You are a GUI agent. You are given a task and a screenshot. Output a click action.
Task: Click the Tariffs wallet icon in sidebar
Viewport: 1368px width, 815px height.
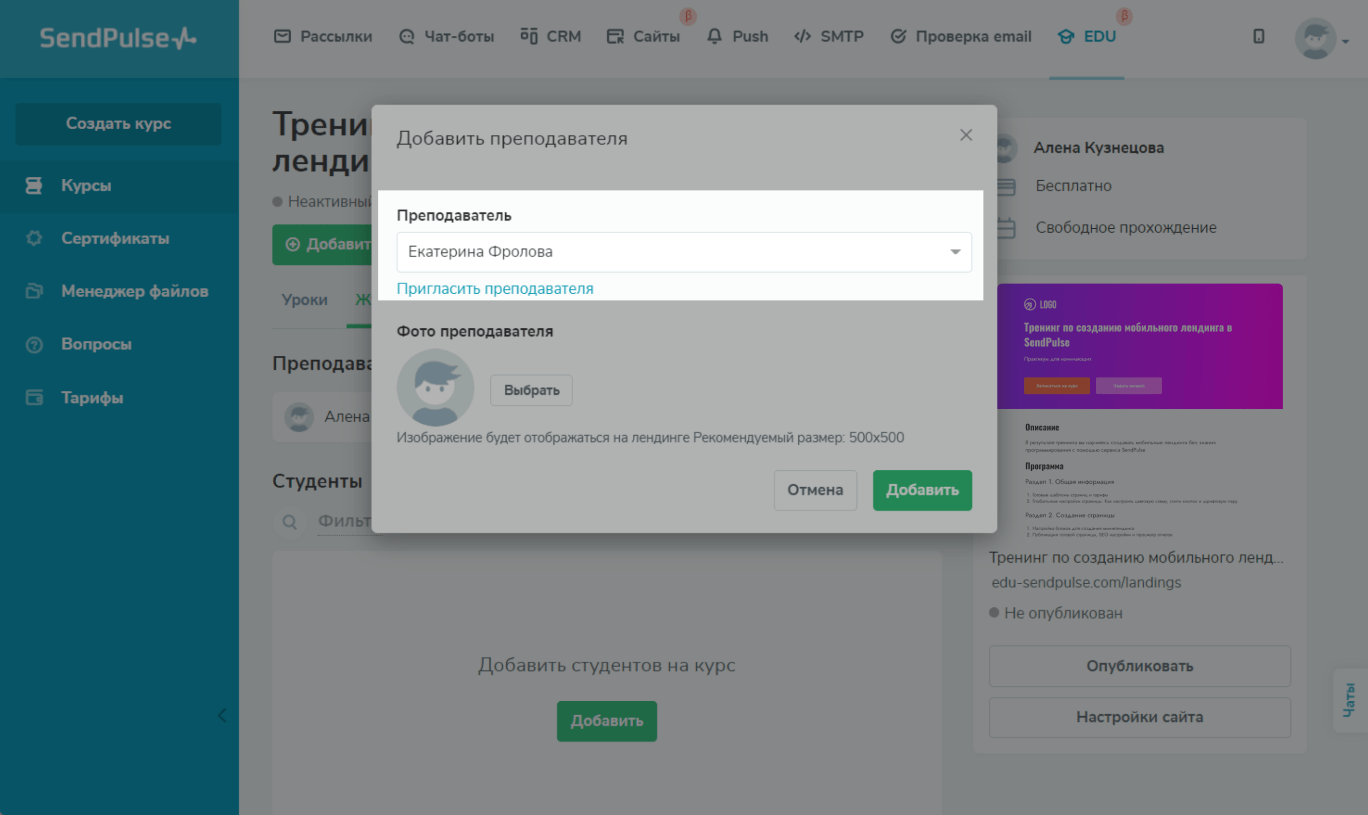click(x=34, y=398)
